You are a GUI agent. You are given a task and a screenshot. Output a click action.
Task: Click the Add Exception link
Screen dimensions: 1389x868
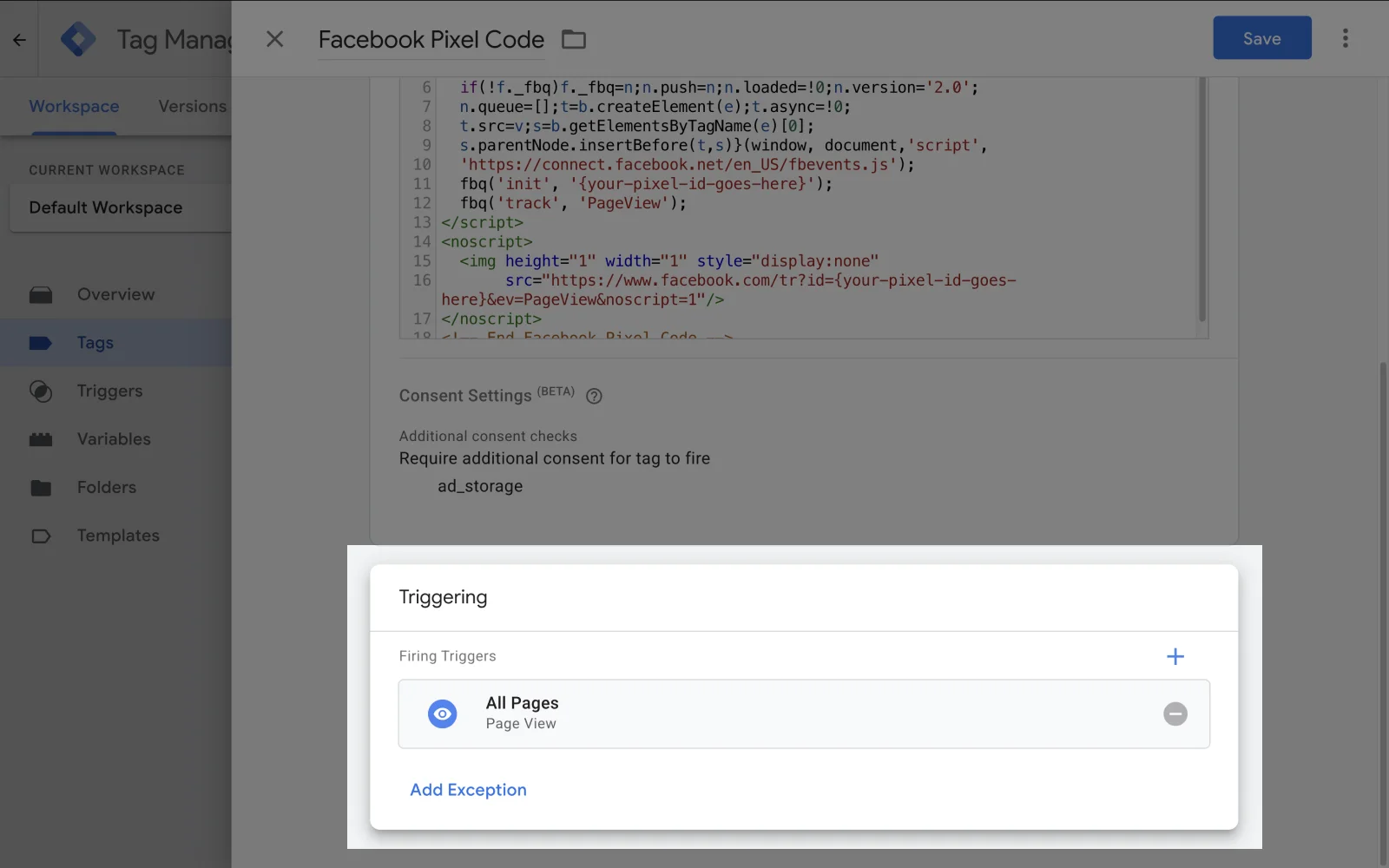point(468,790)
